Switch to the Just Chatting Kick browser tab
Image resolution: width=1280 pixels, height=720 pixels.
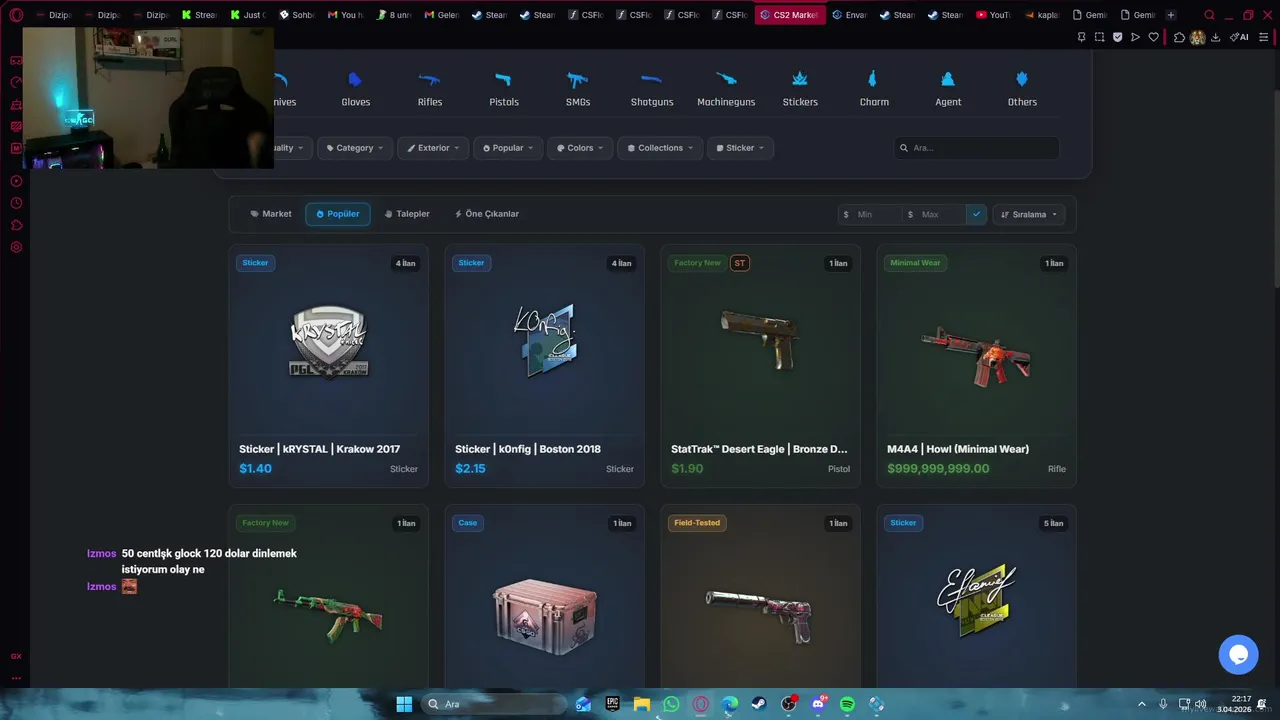[x=247, y=15]
